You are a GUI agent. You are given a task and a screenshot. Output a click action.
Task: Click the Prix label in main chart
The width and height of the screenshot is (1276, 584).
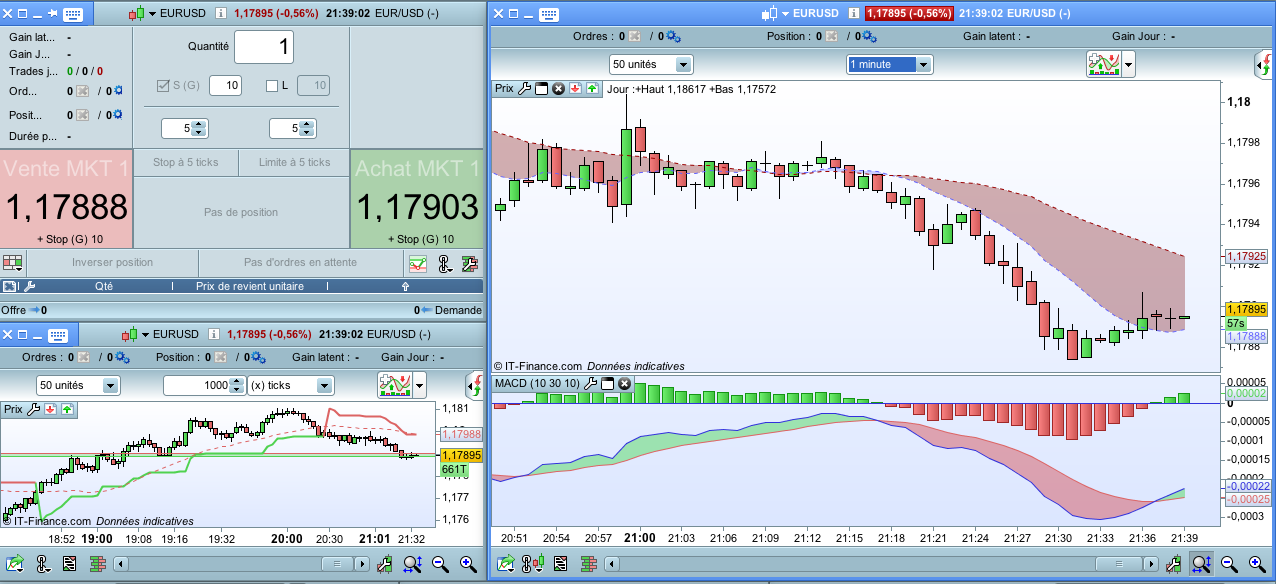[505, 89]
